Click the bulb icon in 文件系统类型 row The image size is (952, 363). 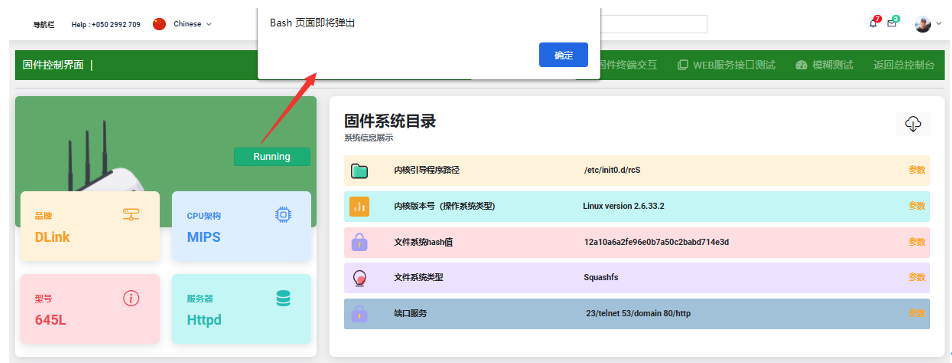click(x=359, y=278)
